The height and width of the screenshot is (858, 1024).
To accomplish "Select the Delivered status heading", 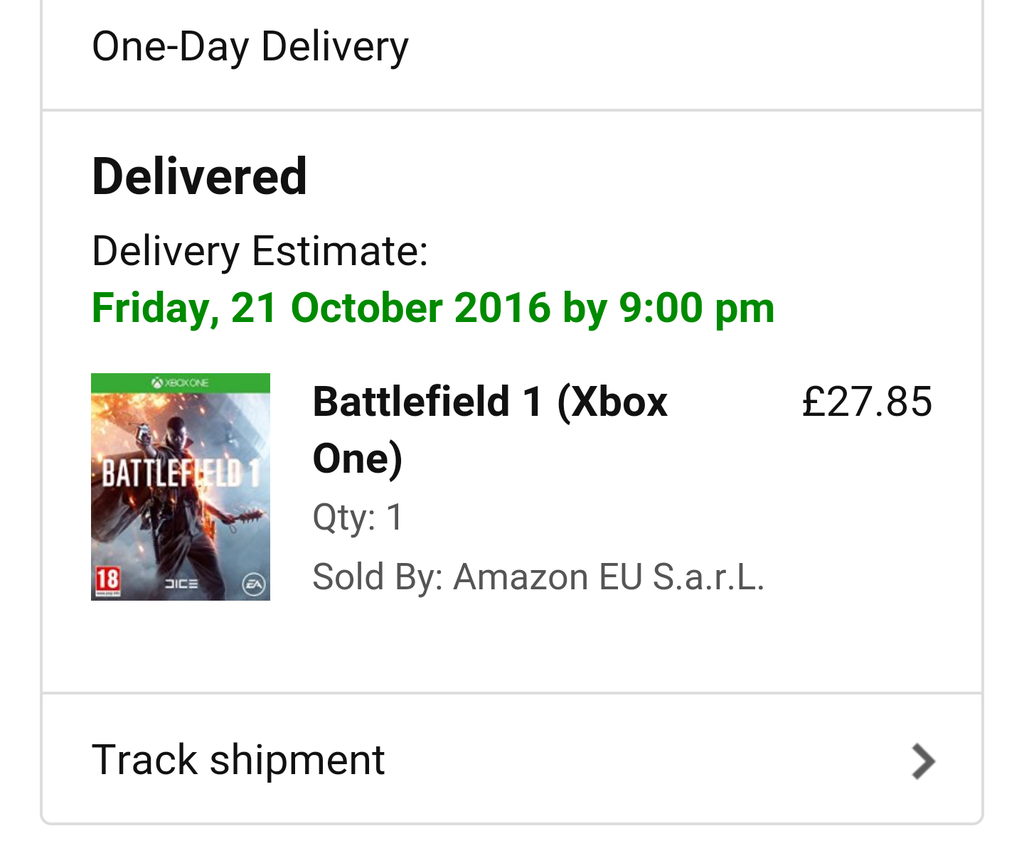I will tap(199, 177).
